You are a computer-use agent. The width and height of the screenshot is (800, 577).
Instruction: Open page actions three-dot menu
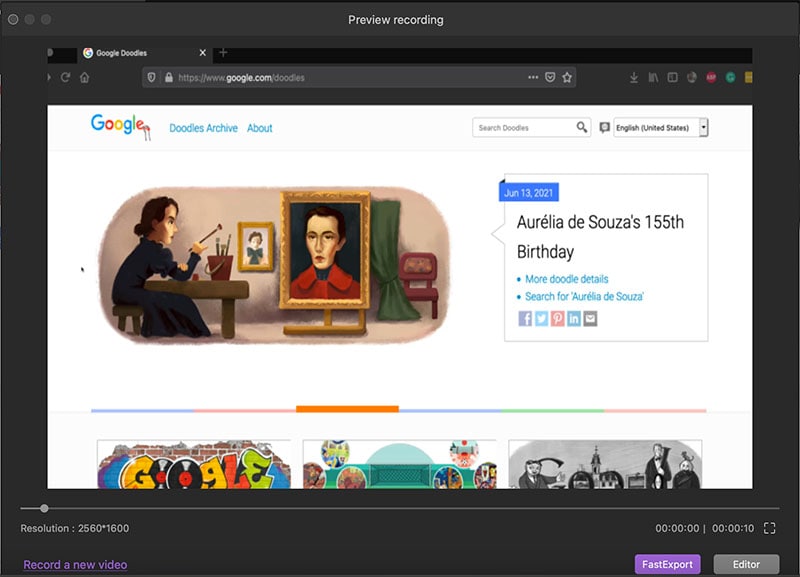(533, 77)
